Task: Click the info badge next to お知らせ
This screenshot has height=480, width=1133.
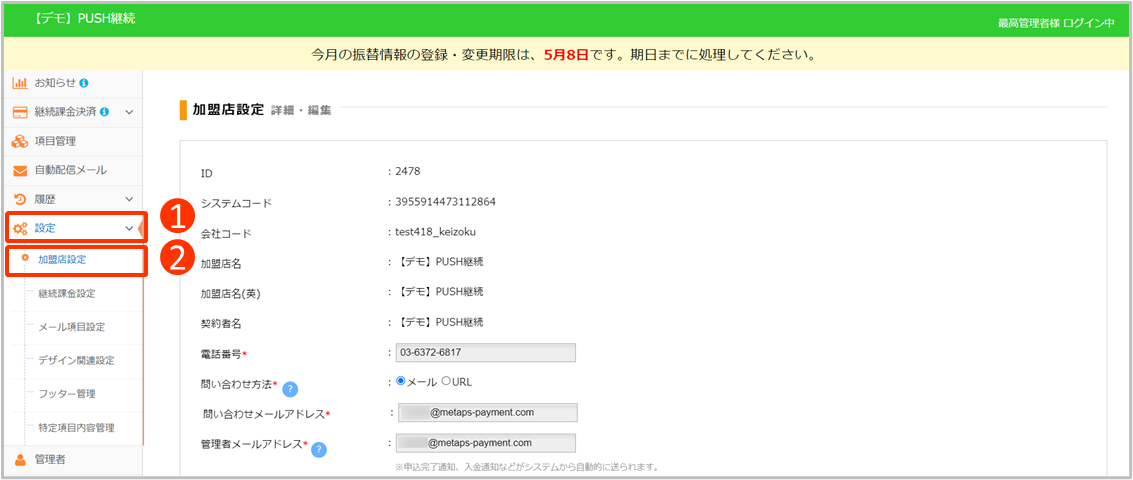Action: [84, 82]
